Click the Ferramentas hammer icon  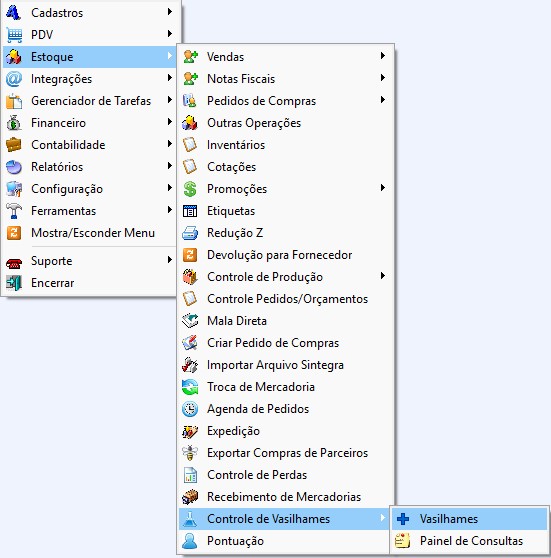tap(14, 211)
